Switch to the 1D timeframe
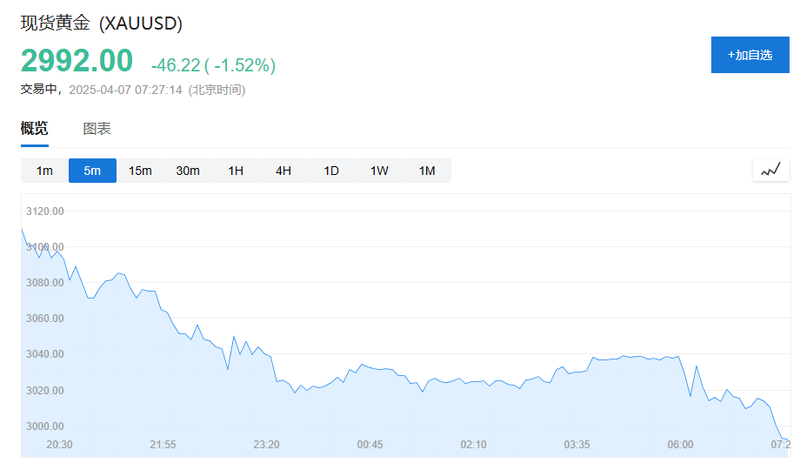The width and height of the screenshot is (800, 470). 331,170
